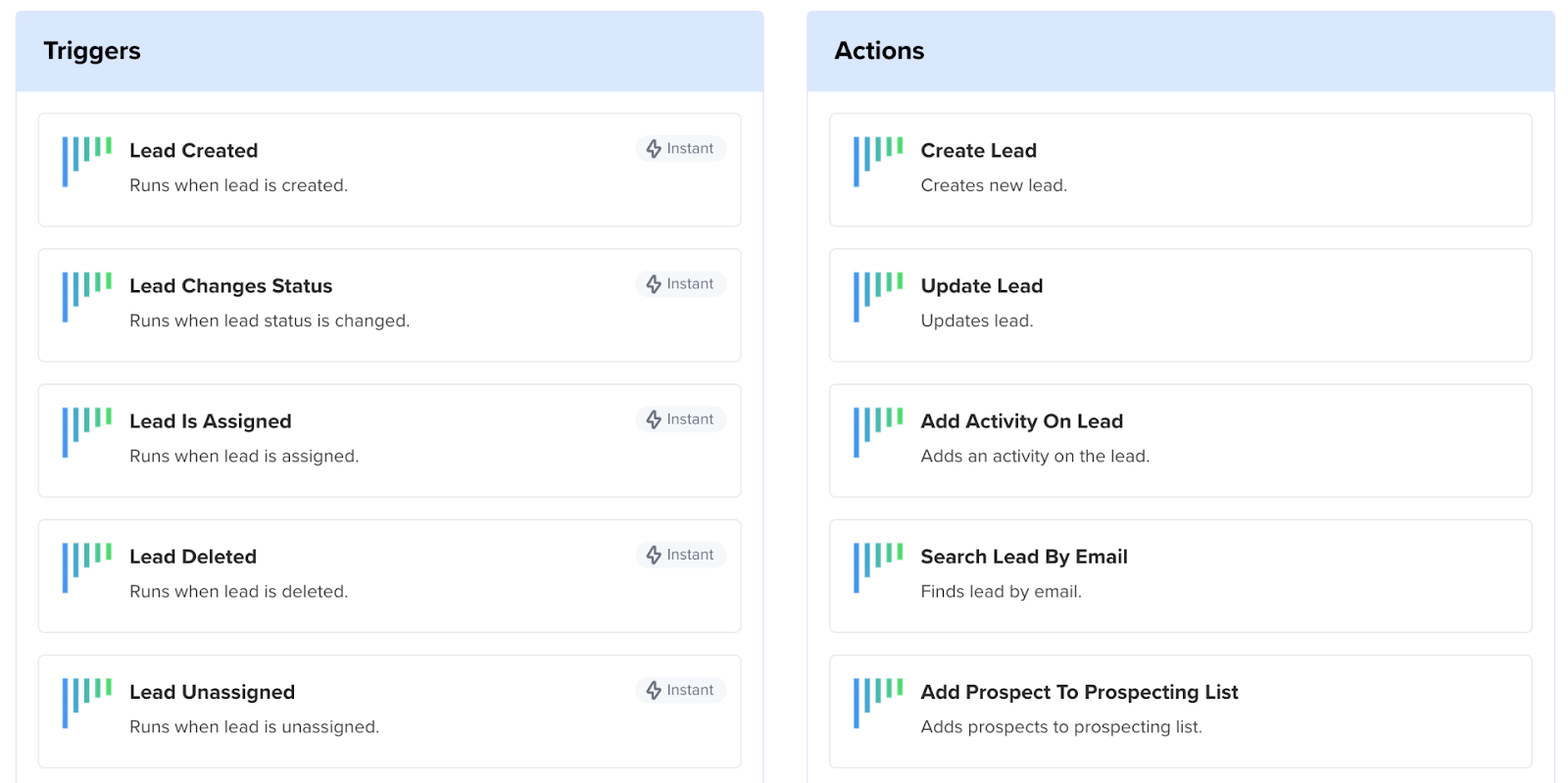1568x783 pixels.
Task: Open the Lead Is Assigned trigger
Action: (x=211, y=421)
